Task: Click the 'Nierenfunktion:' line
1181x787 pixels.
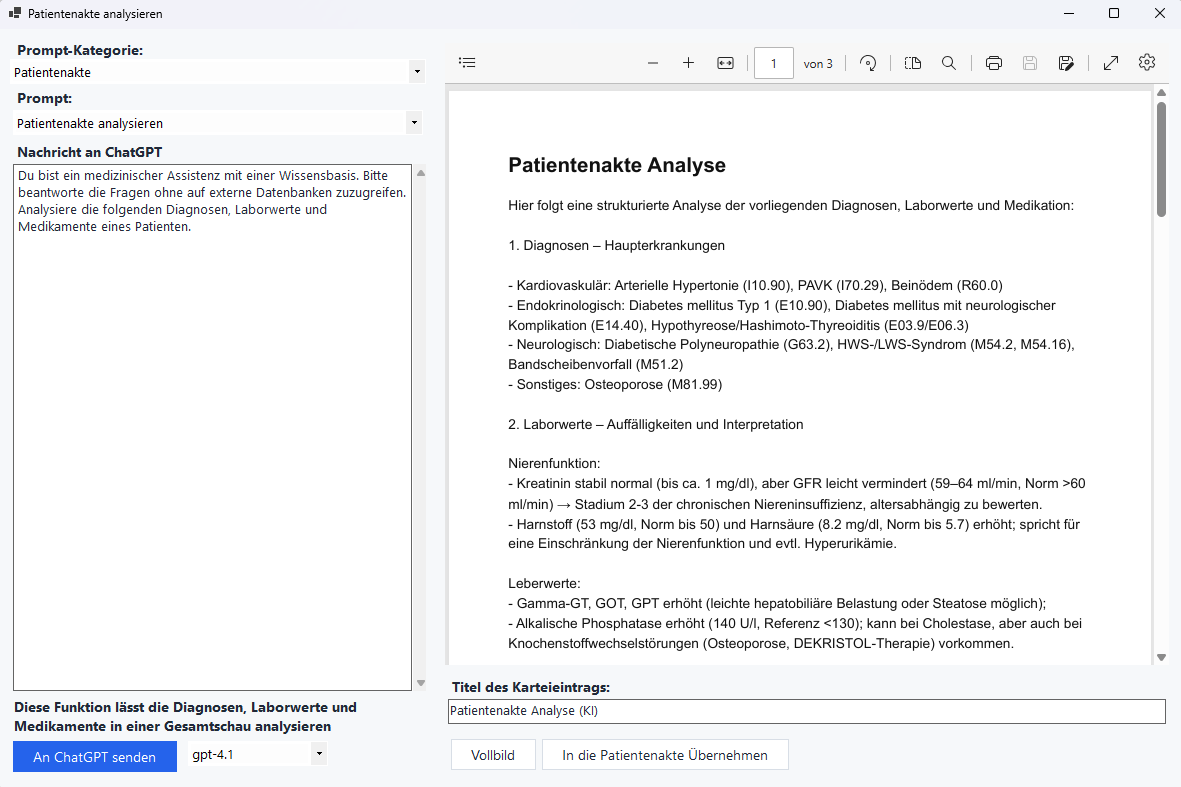Action: 554,464
